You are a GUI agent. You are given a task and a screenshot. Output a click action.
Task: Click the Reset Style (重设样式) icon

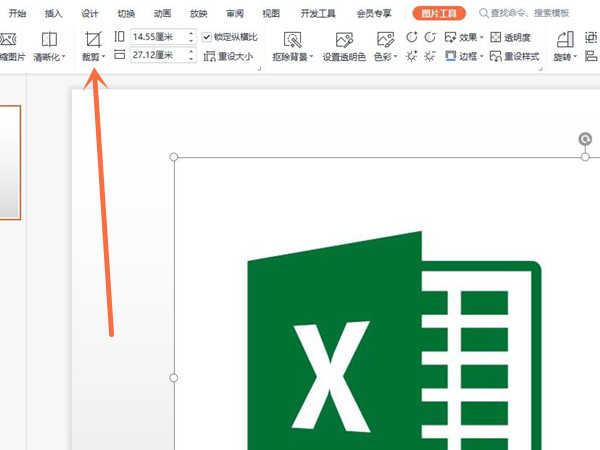pos(496,57)
